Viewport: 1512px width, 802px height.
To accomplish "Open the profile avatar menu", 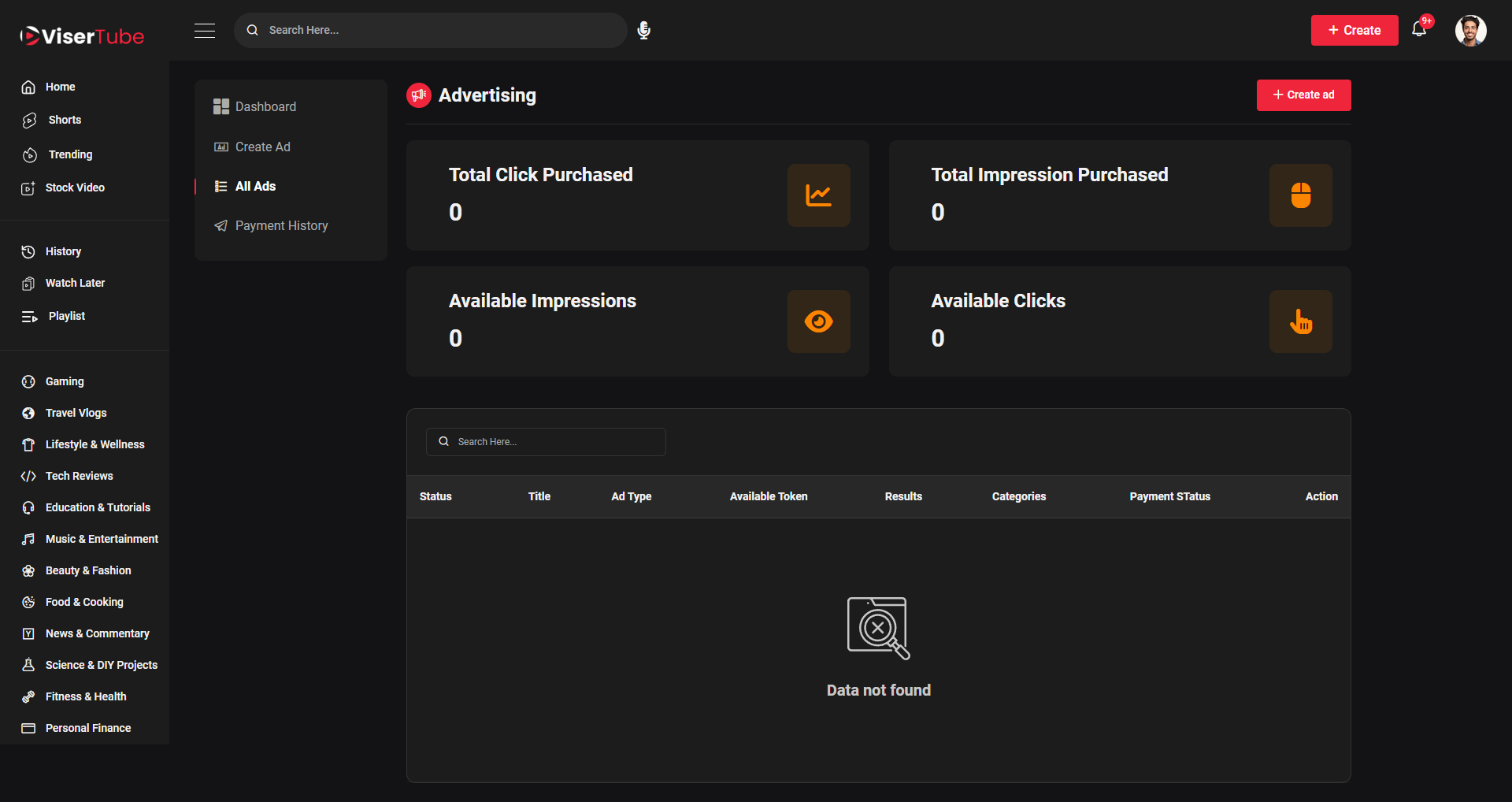I will (x=1472, y=30).
